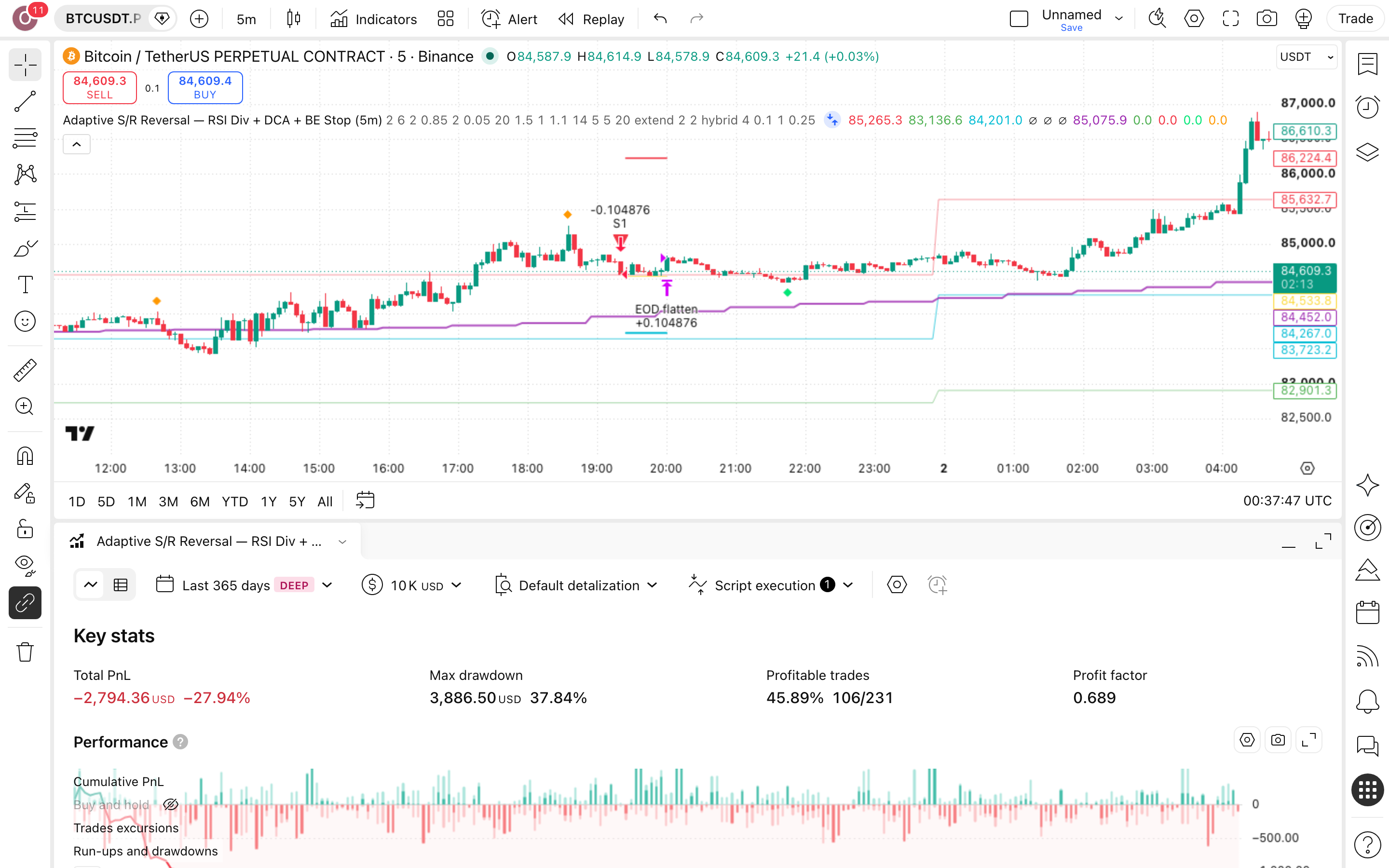Switch to the list of trades table view
1389x868 pixels.
(121, 585)
